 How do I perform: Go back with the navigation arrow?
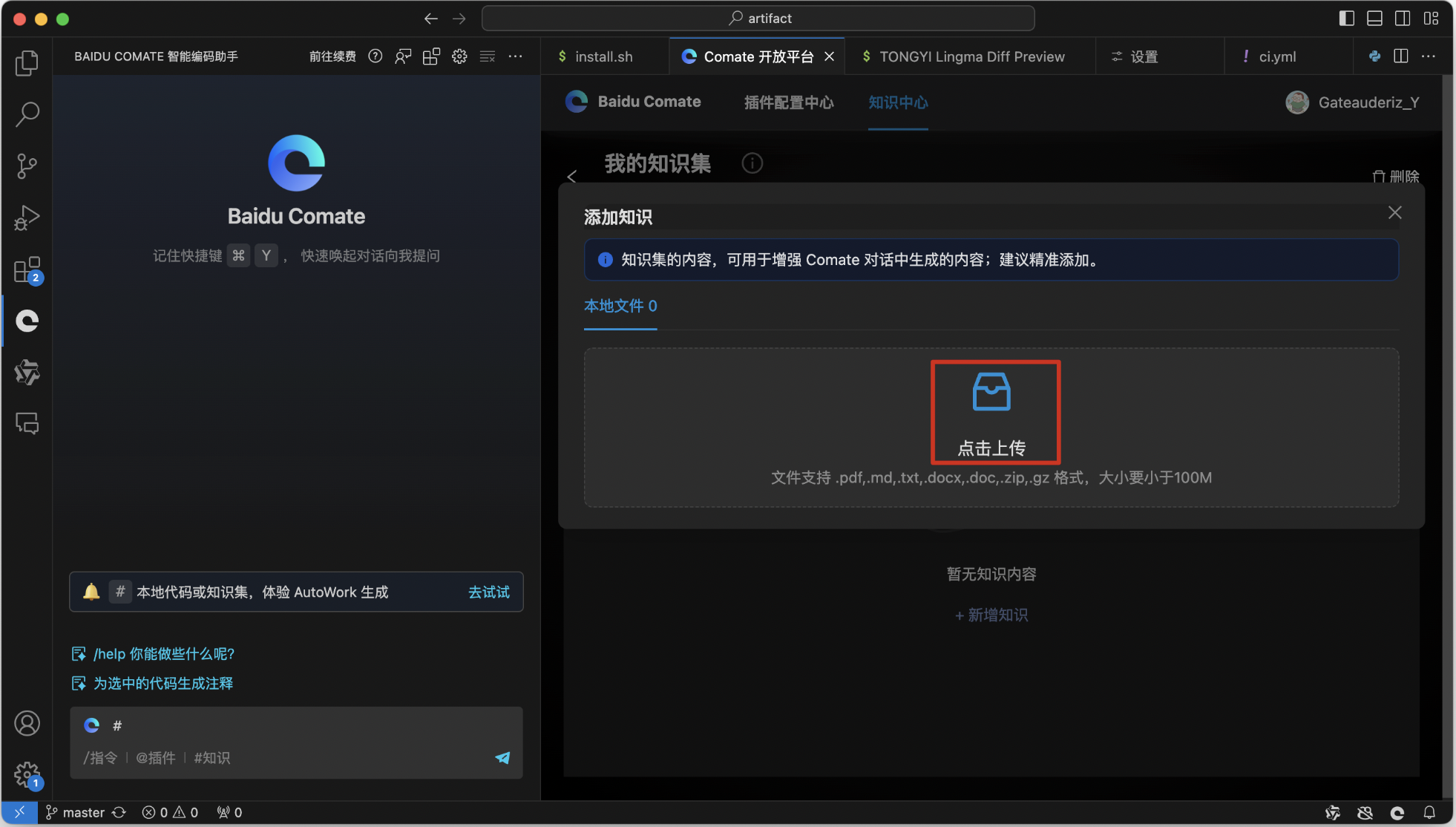pyautogui.click(x=431, y=19)
